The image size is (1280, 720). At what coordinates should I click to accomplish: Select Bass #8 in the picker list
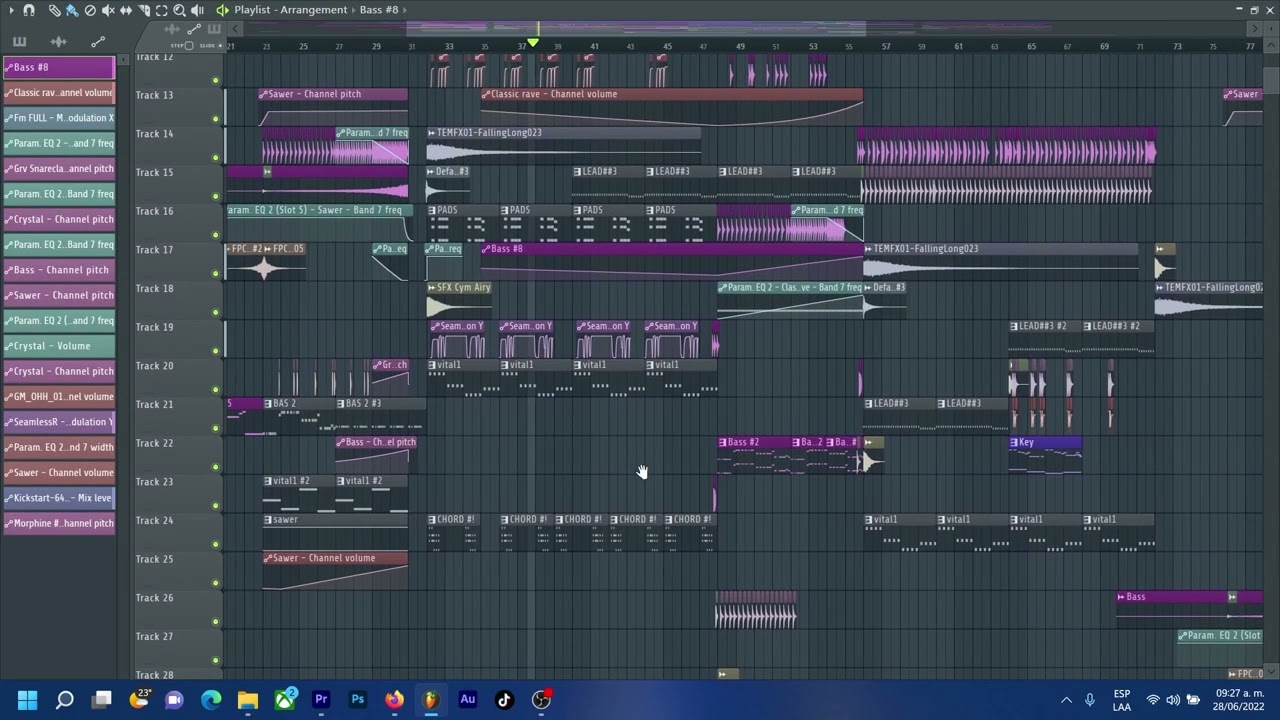point(58,67)
